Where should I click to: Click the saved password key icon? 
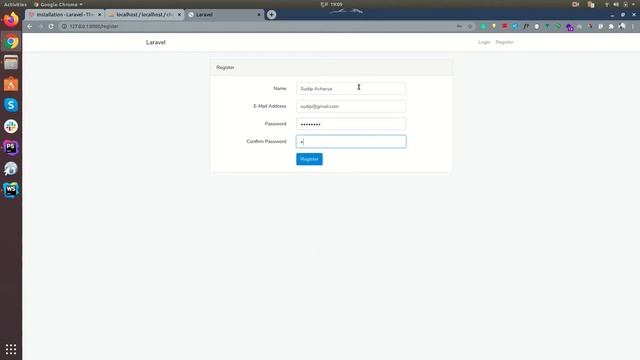pos(460,26)
